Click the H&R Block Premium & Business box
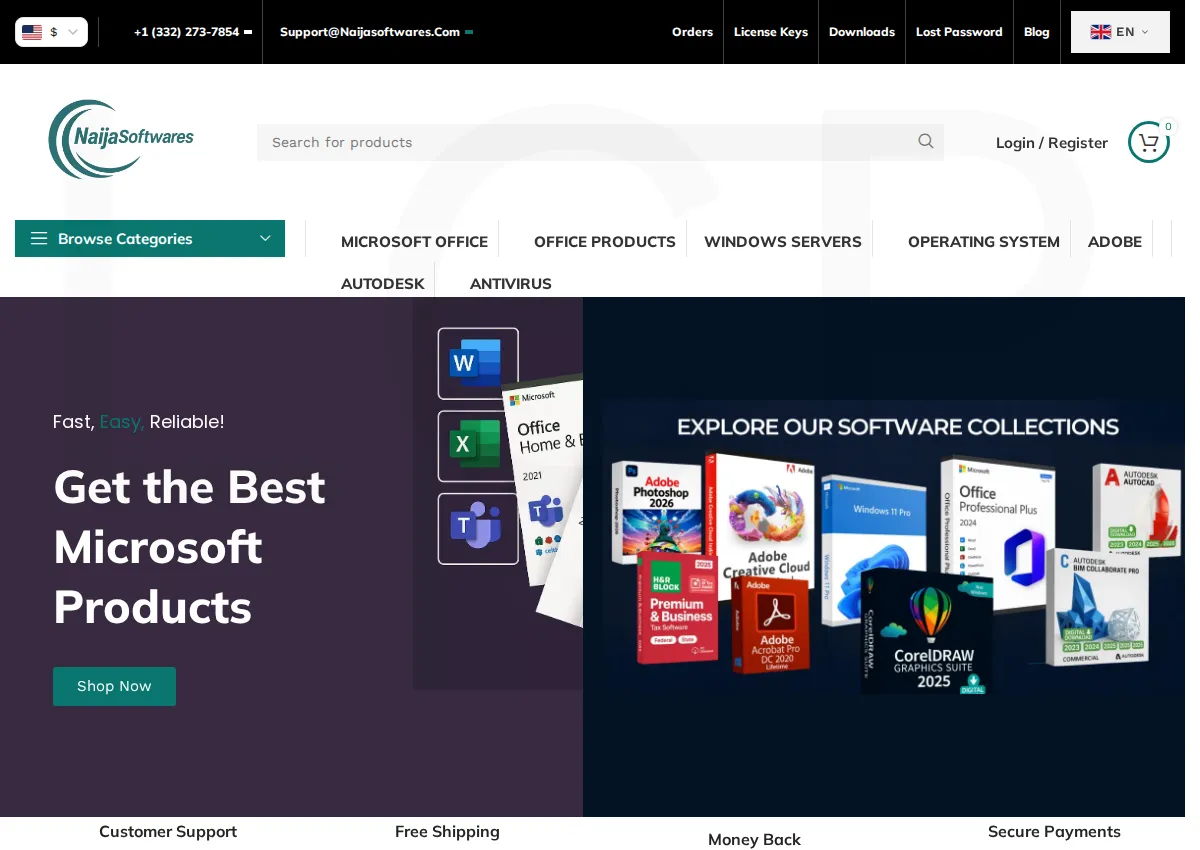 pyautogui.click(x=677, y=607)
